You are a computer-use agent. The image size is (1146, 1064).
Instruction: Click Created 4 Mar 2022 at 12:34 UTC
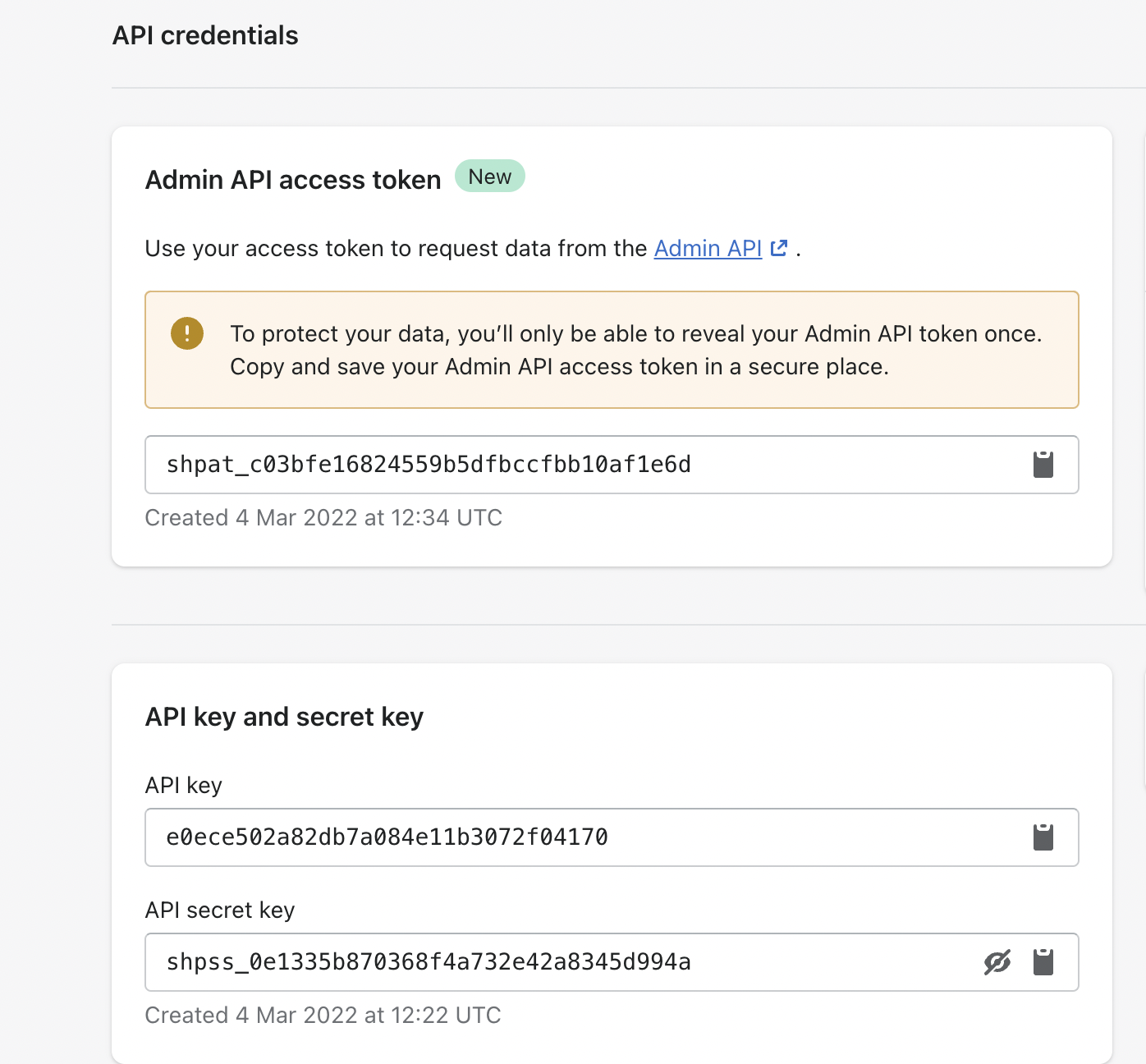(323, 518)
